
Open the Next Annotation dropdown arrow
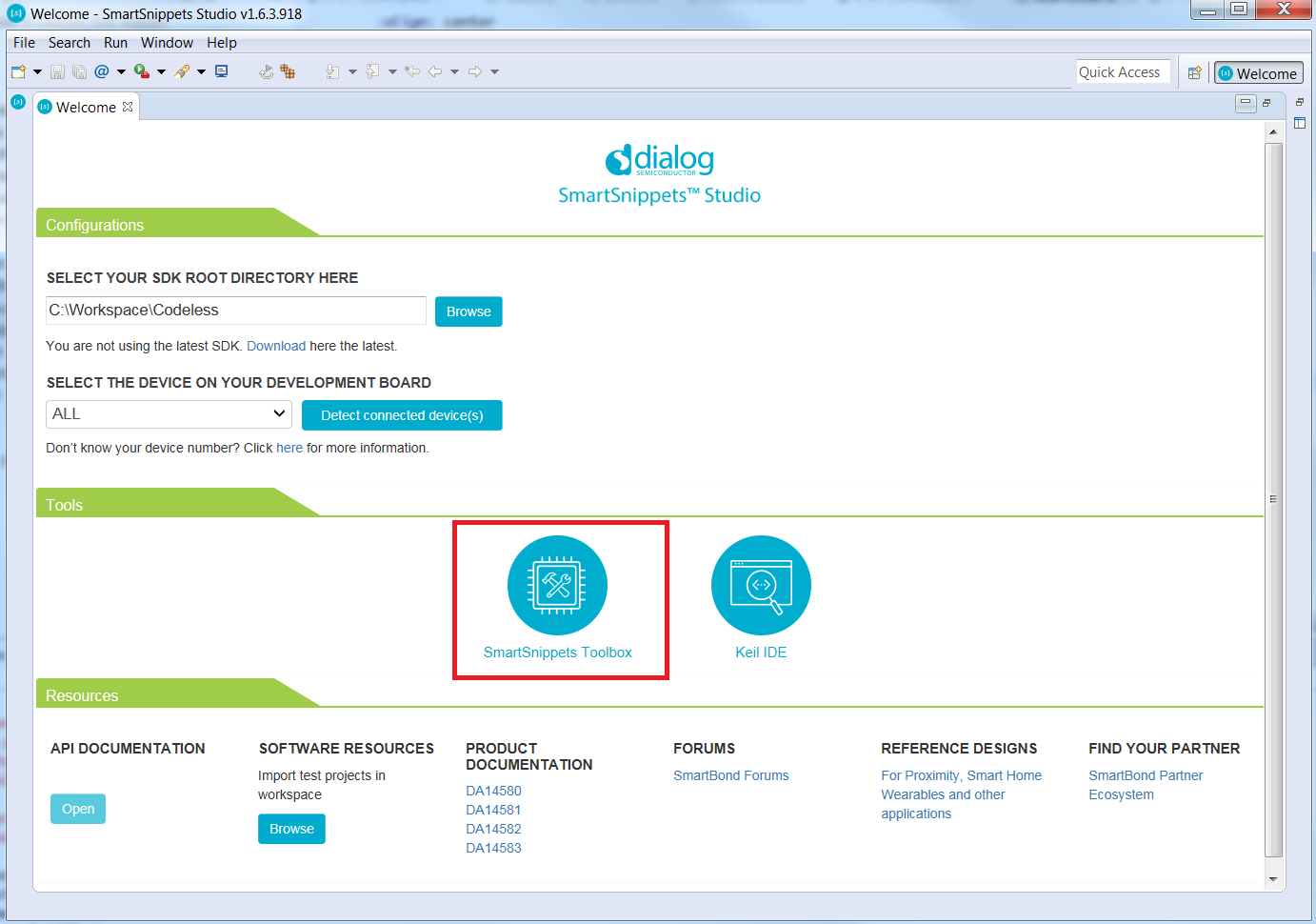click(352, 71)
